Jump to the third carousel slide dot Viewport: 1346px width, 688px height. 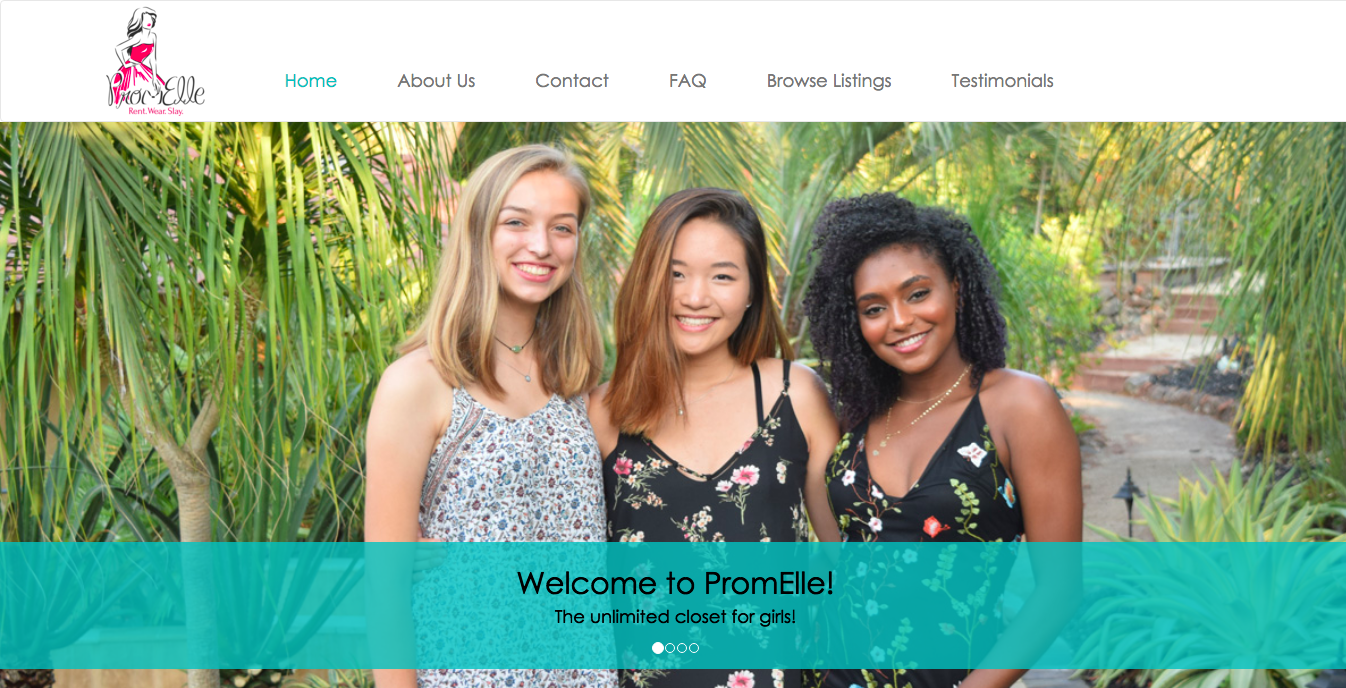(682, 648)
